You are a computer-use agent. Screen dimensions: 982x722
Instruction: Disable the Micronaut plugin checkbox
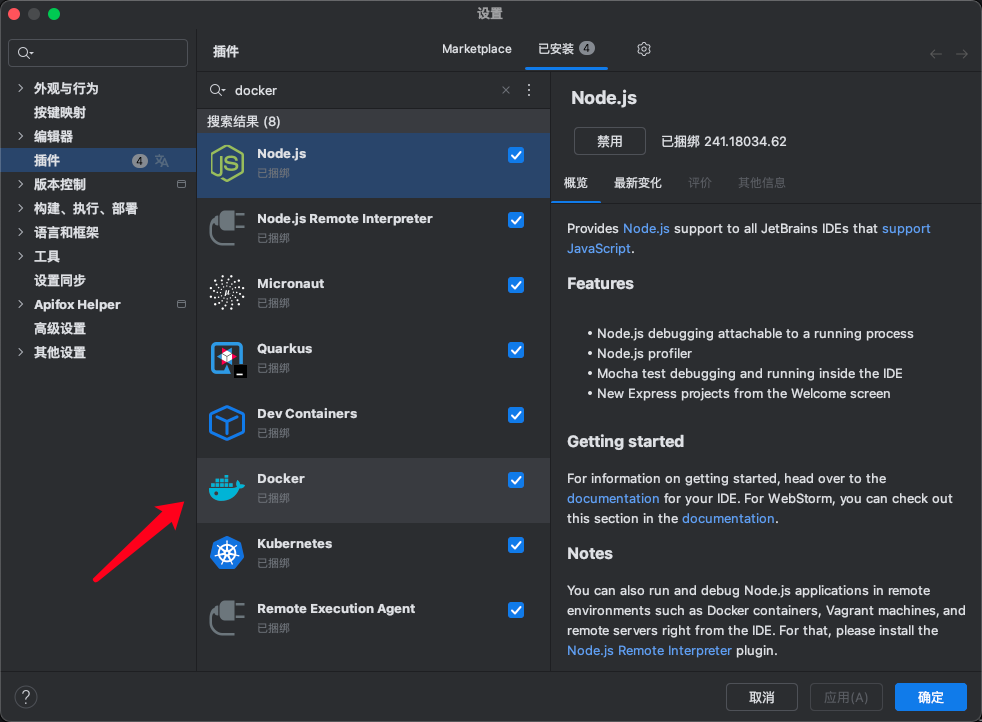pyautogui.click(x=516, y=286)
